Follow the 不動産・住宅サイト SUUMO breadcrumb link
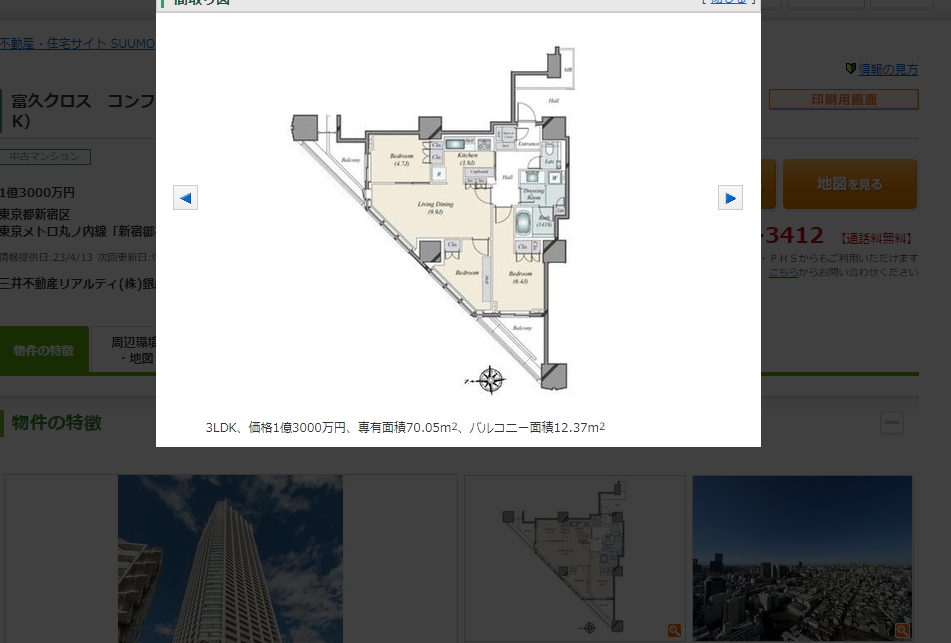The image size is (951, 643). click(78, 44)
